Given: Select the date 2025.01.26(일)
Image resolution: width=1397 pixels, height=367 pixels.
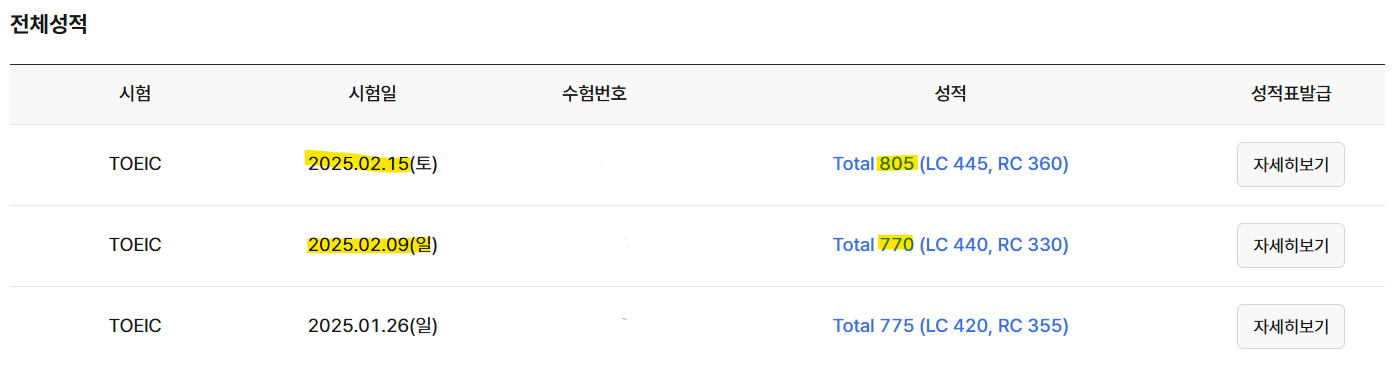Looking at the screenshot, I should (x=373, y=326).
